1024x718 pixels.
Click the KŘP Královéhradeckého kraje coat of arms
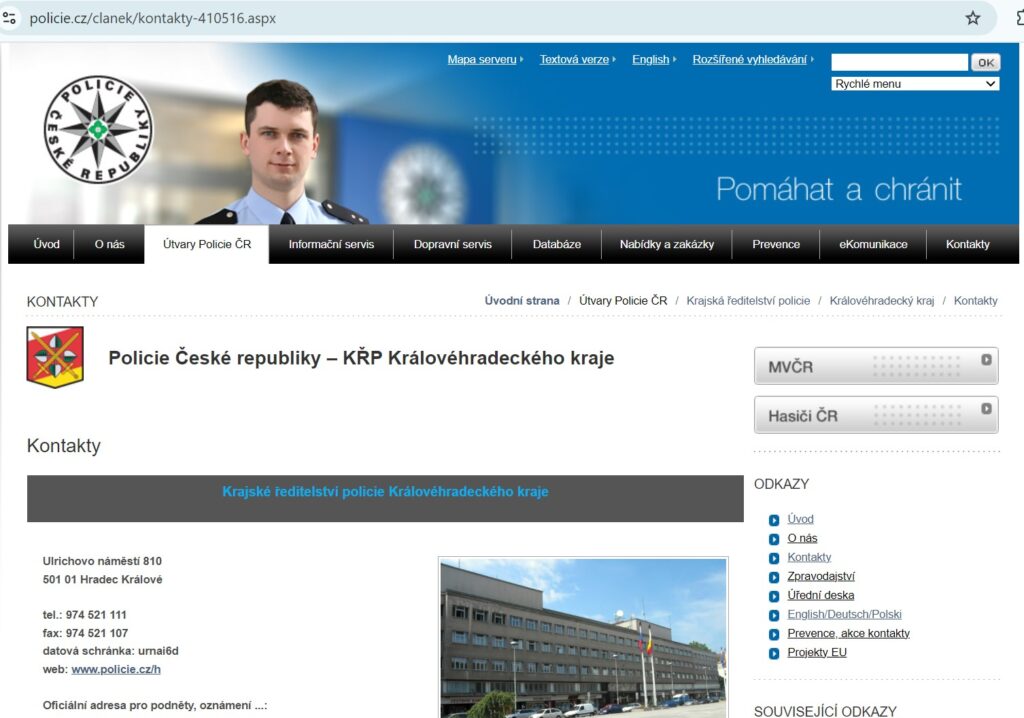55,357
